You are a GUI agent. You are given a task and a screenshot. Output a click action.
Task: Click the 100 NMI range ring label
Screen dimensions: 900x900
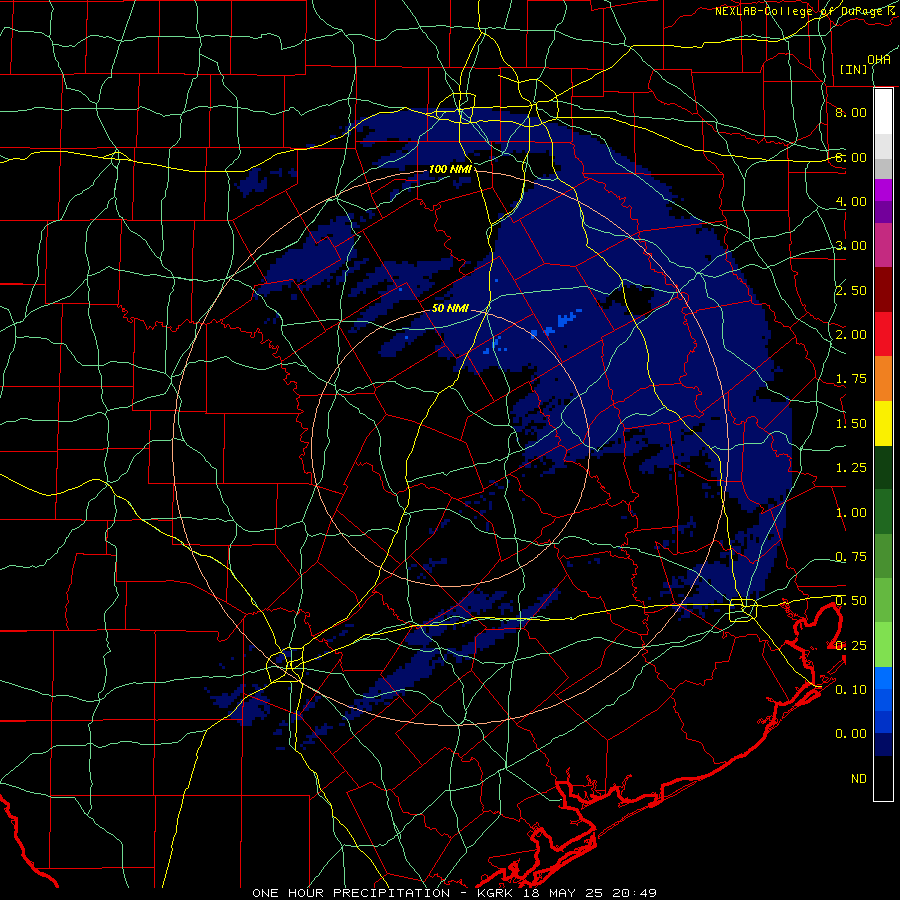point(450,169)
